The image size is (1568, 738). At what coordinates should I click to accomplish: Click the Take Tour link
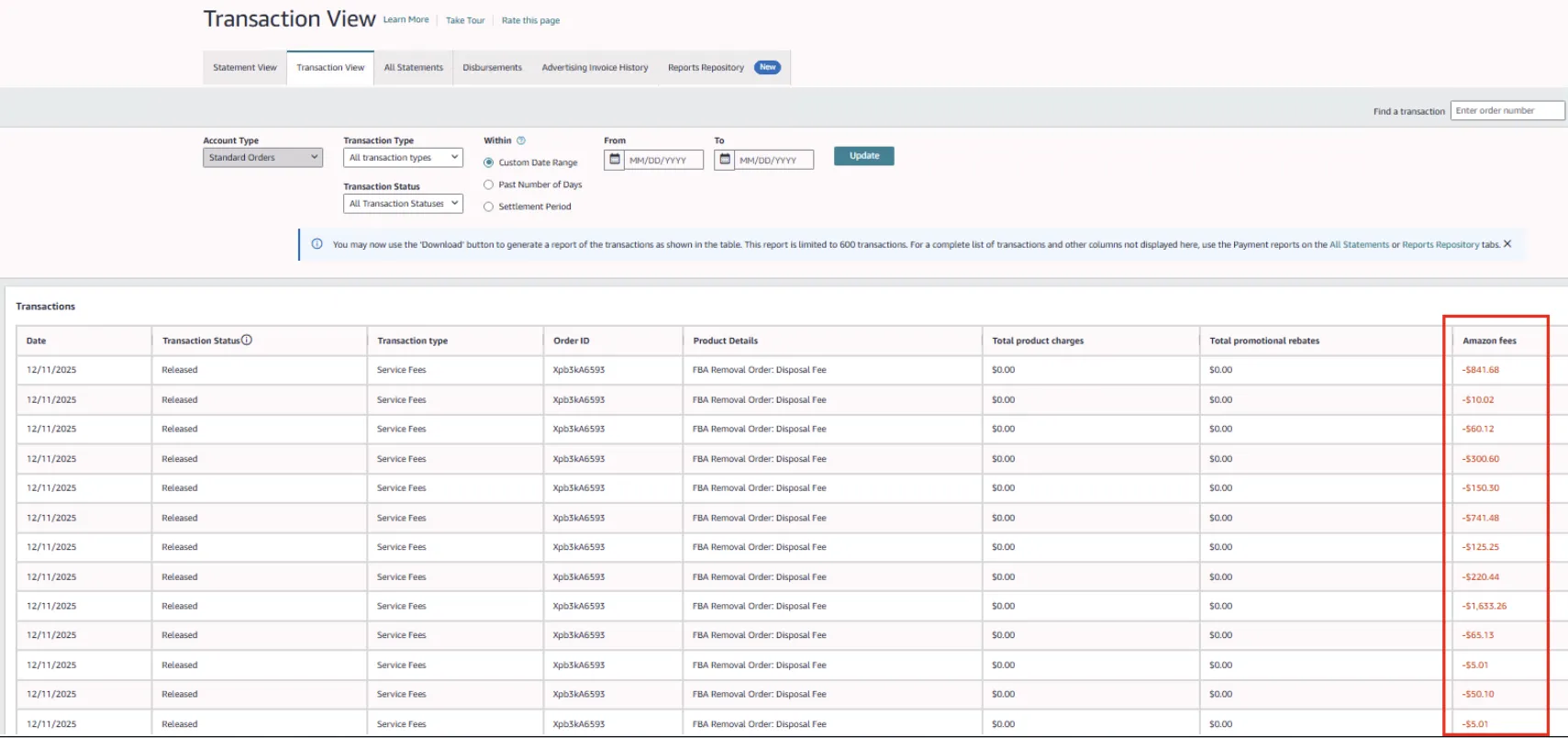click(465, 20)
